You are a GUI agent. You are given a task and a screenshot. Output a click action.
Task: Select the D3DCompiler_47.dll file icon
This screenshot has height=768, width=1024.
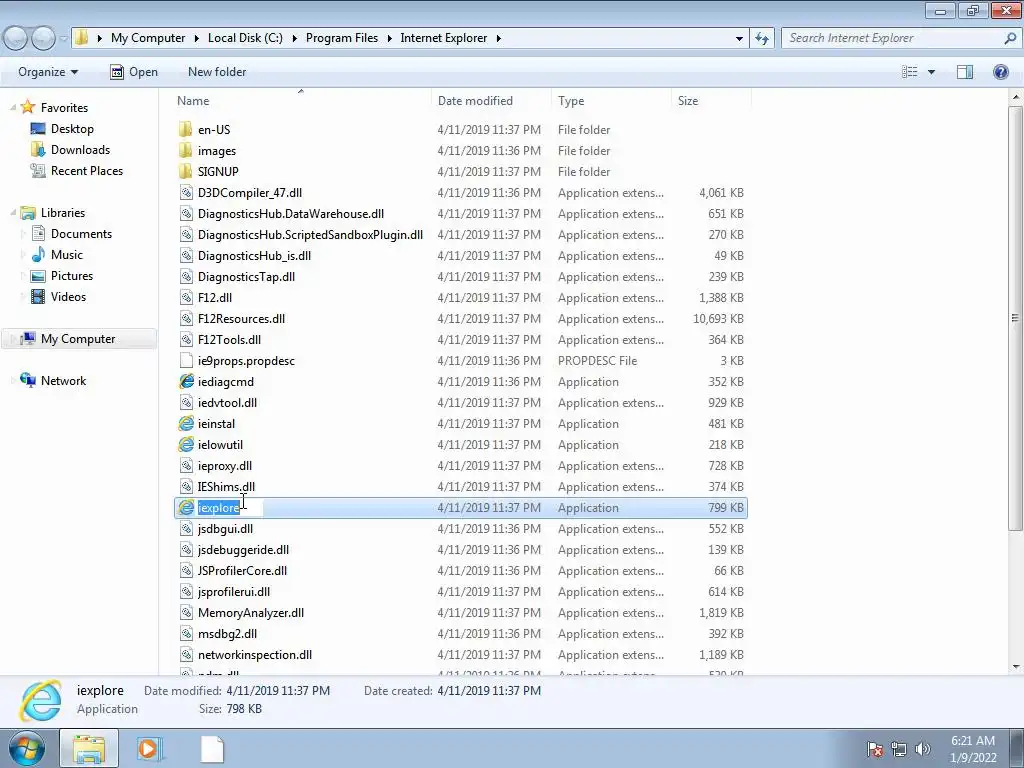point(186,193)
